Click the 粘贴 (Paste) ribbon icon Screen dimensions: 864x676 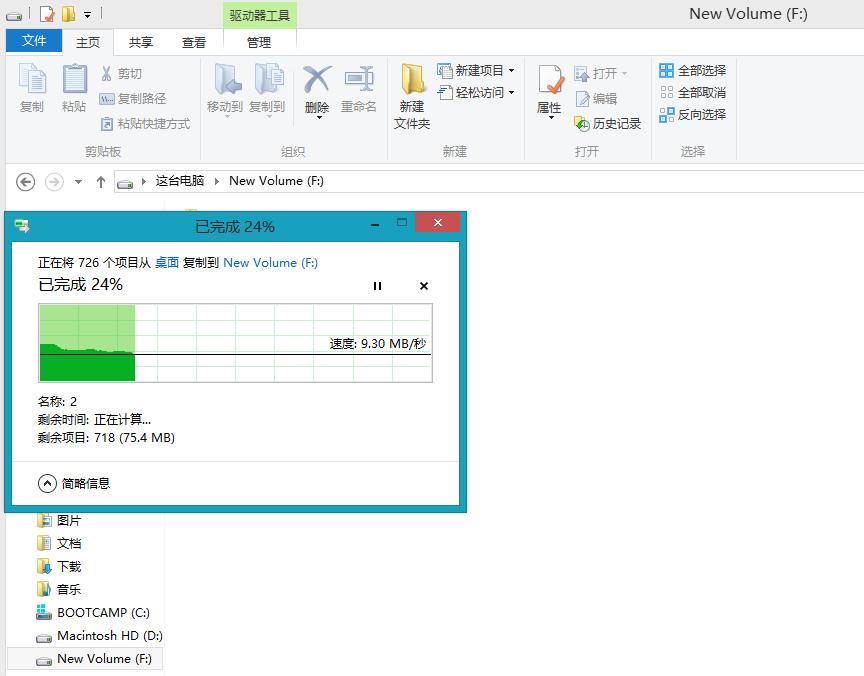[x=73, y=90]
